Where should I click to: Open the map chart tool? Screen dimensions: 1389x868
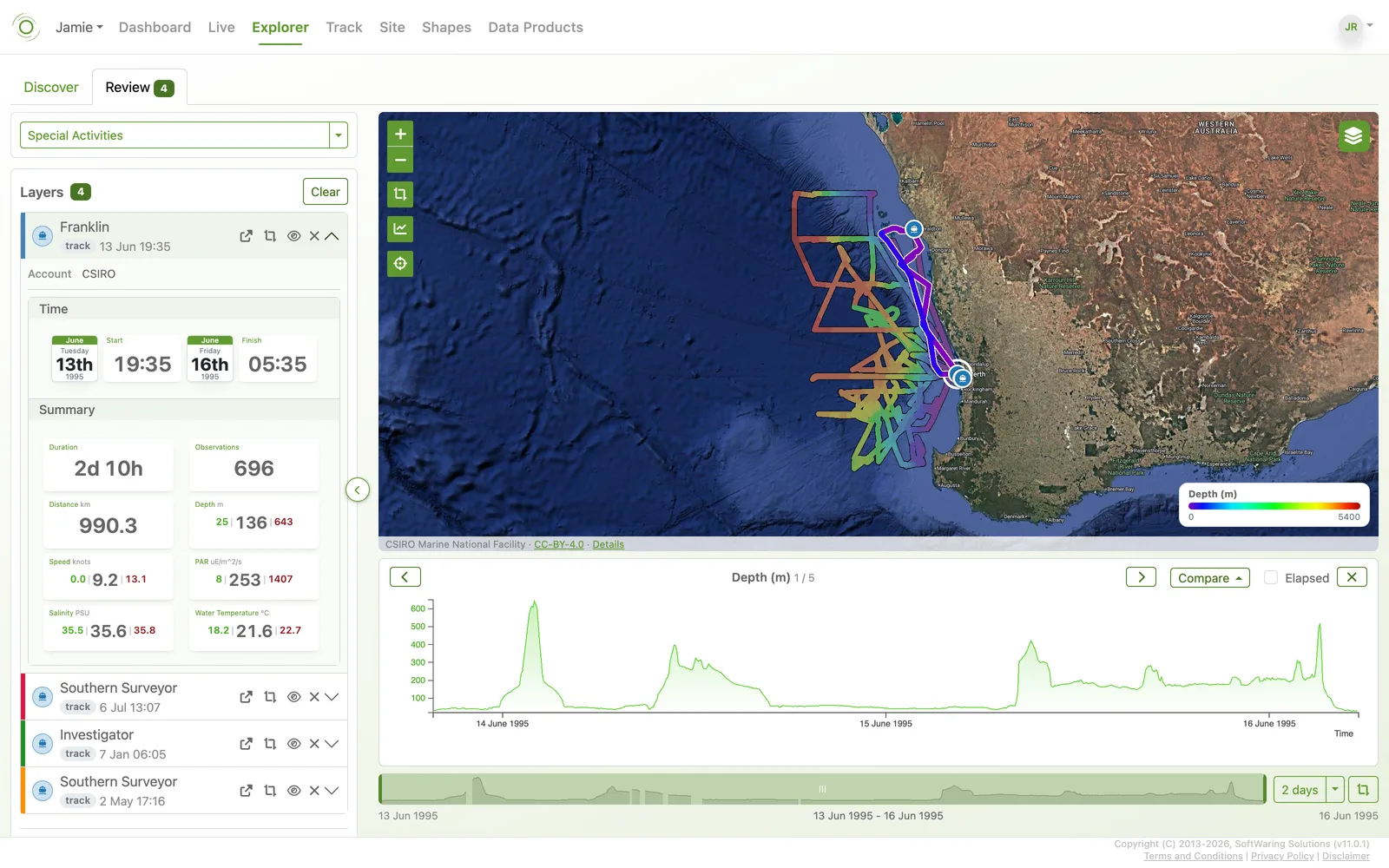(400, 229)
